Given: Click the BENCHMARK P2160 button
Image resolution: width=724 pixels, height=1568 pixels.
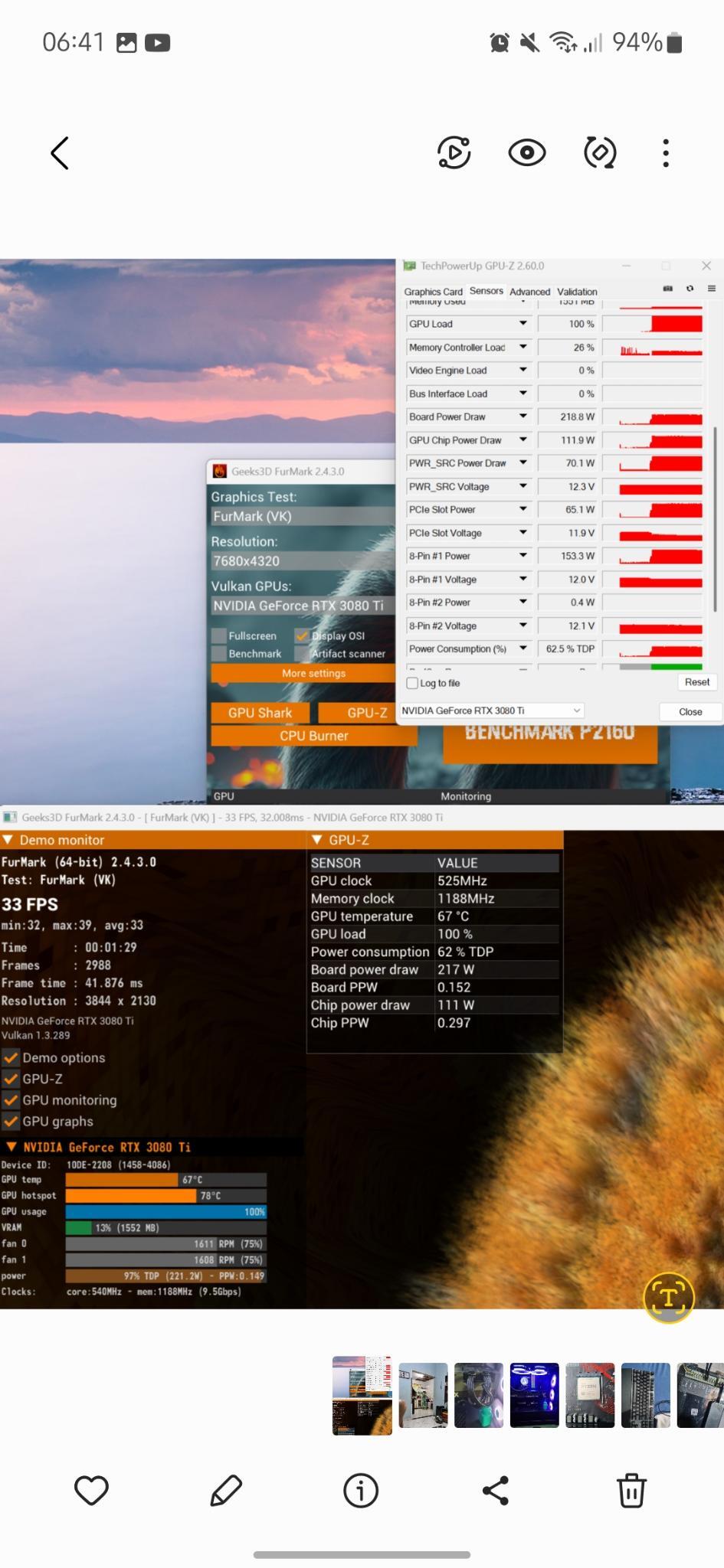Looking at the screenshot, I should pos(549,743).
